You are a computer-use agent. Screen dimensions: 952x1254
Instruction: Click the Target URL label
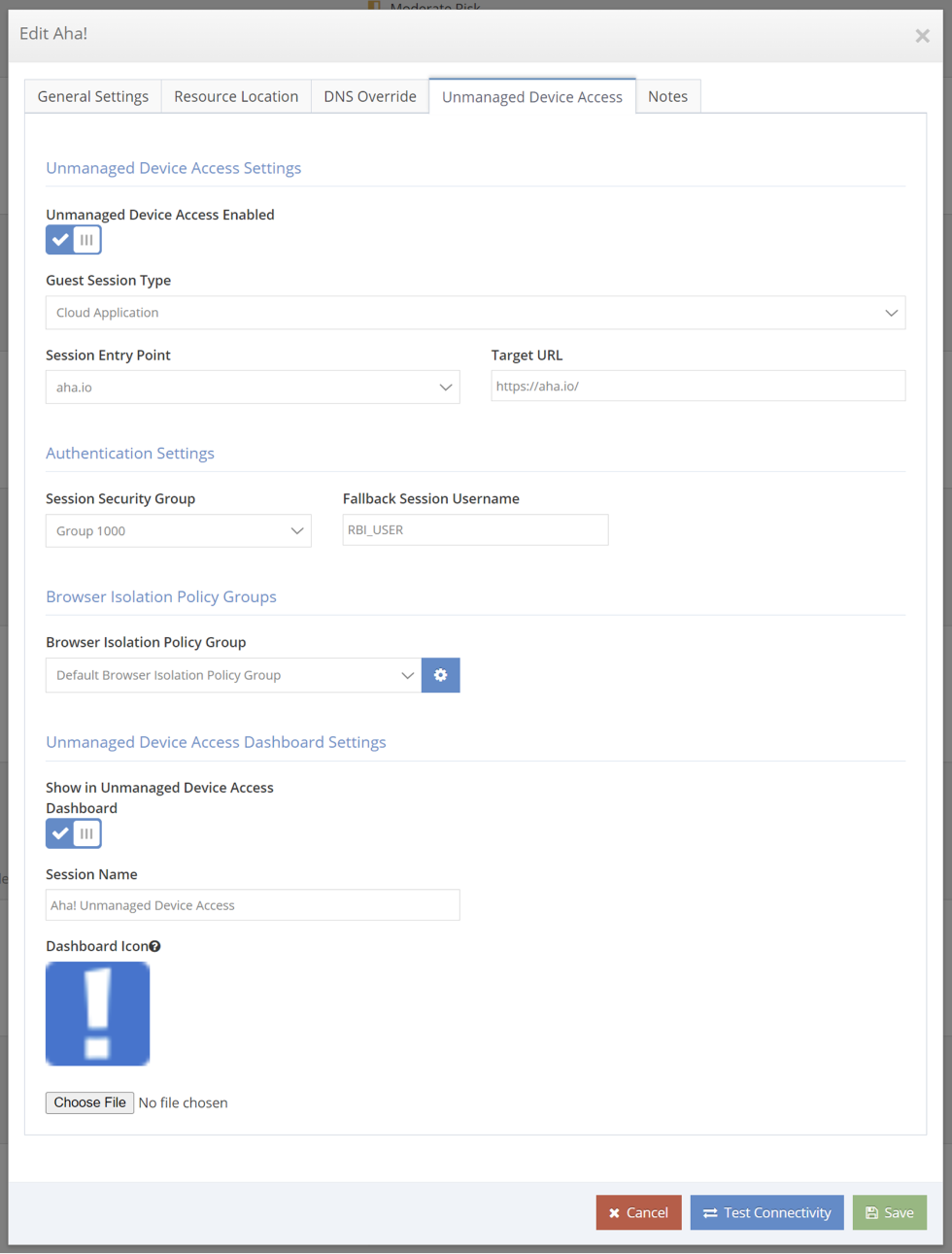pos(527,355)
